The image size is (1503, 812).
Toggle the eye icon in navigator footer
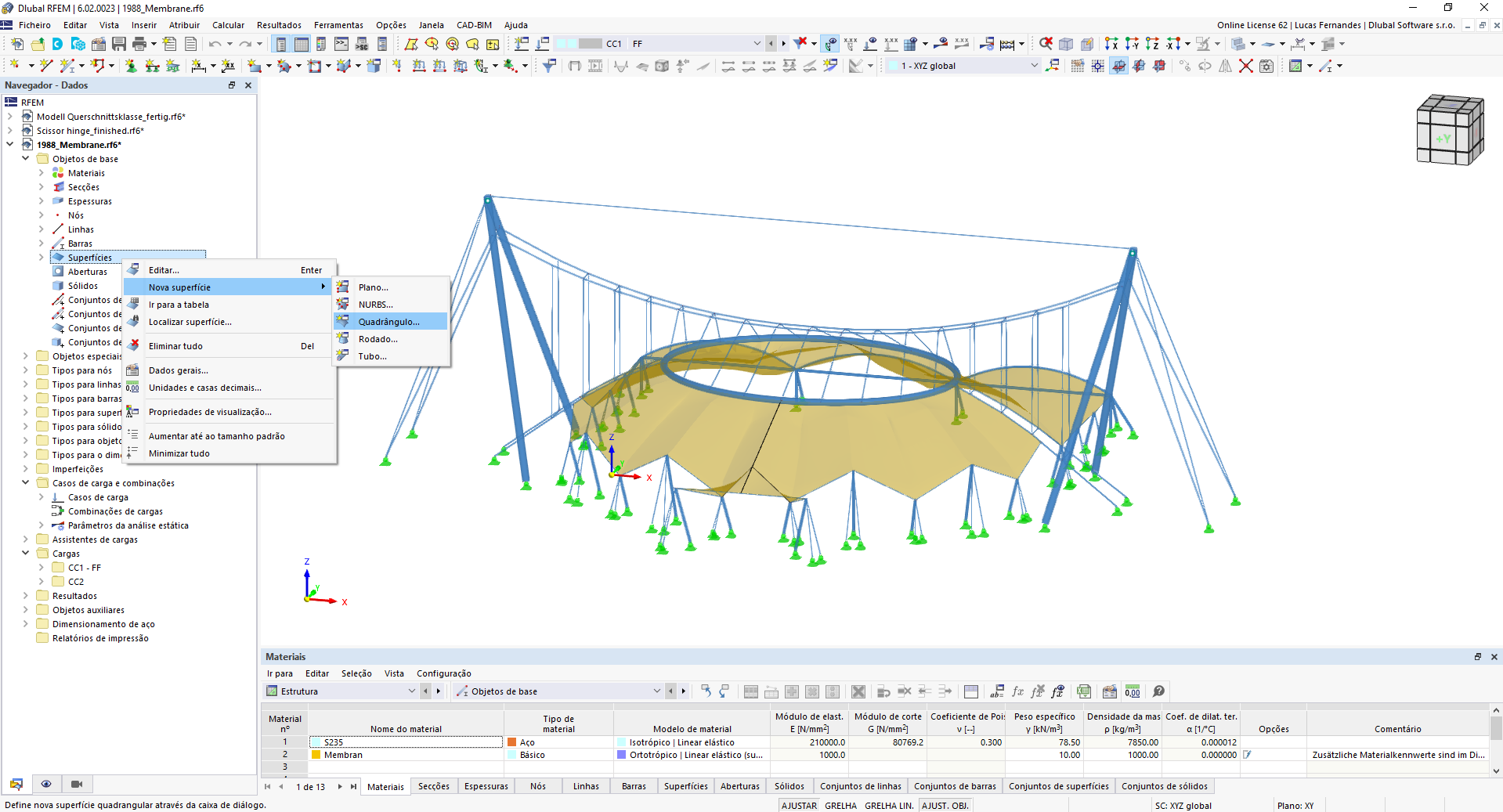click(46, 784)
